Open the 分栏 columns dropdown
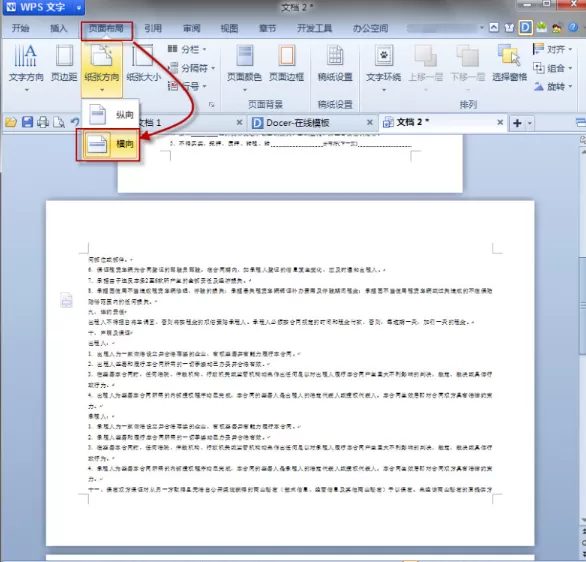The width and height of the screenshot is (586, 562). click(187, 49)
